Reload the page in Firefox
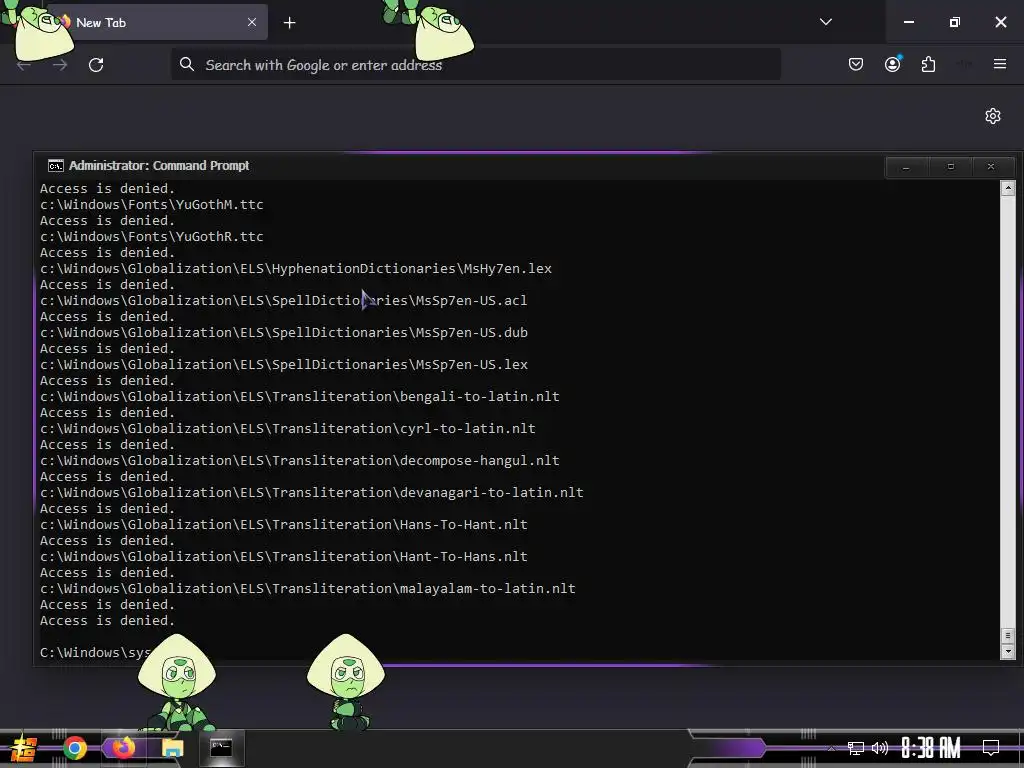Image resolution: width=1024 pixels, height=768 pixels. point(96,65)
